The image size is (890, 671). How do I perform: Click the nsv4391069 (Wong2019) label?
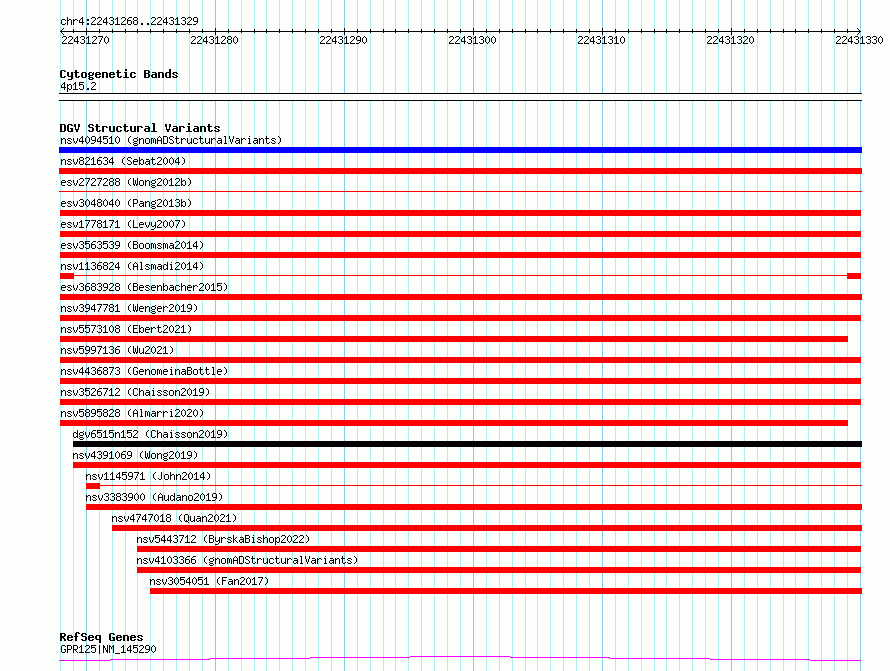click(135, 455)
